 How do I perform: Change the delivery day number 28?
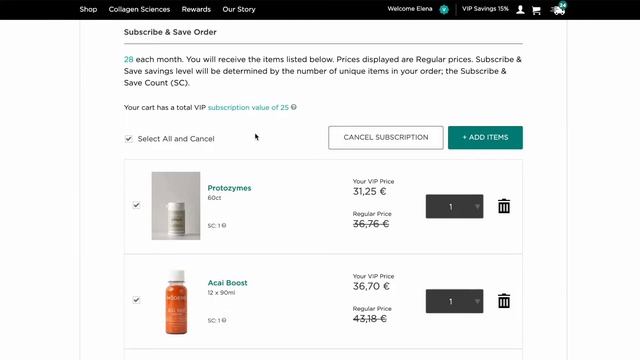click(x=129, y=59)
